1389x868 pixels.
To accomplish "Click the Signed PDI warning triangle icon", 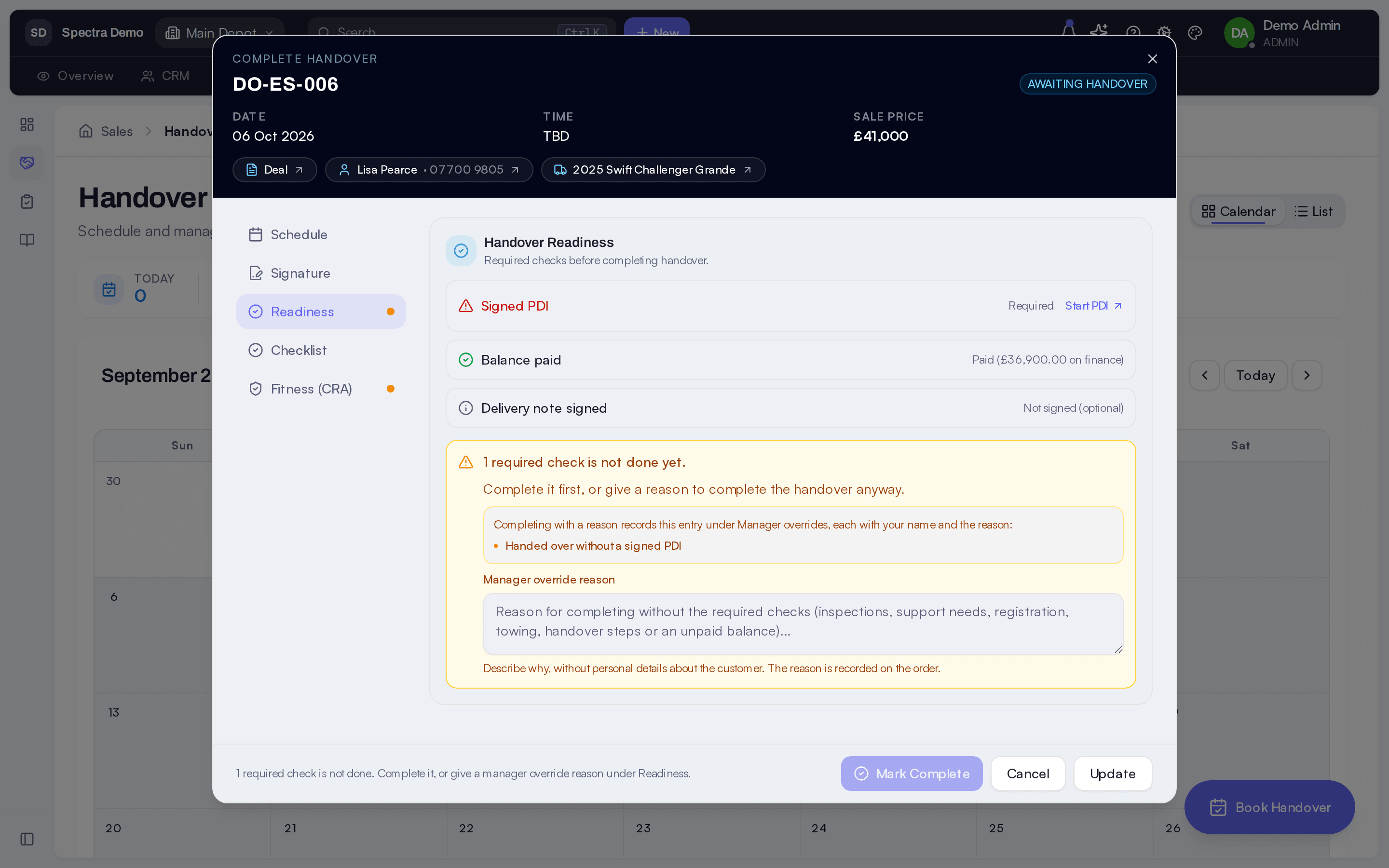I will pyautogui.click(x=465, y=305).
